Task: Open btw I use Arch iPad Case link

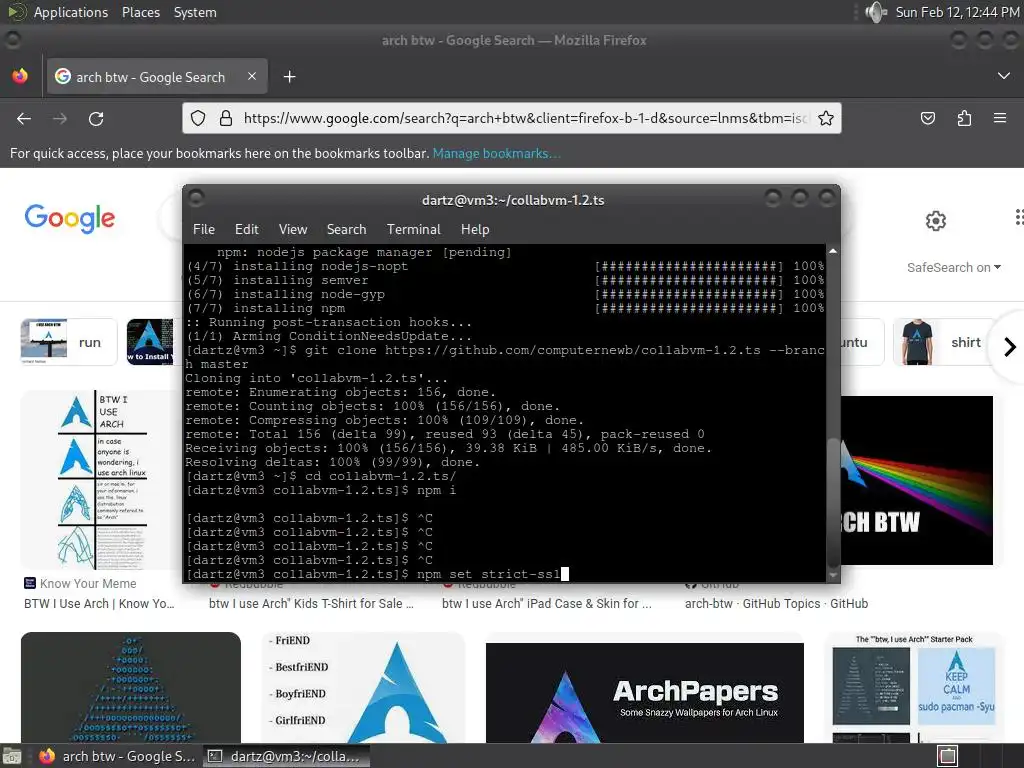Action: click(x=547, y=603)
